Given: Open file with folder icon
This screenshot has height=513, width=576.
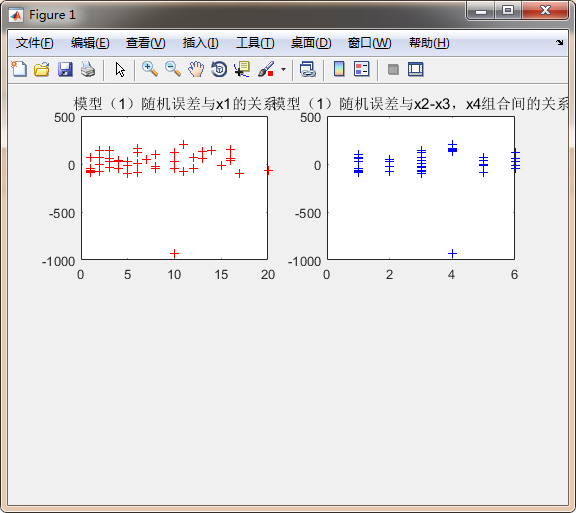Looking at the screenshot, I should point(42,69).
